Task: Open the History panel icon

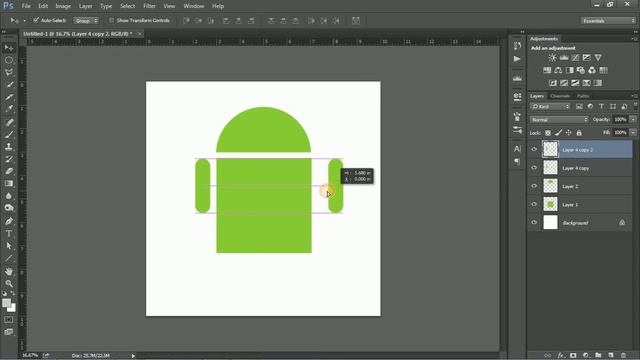Action: (x=517, y=46)
